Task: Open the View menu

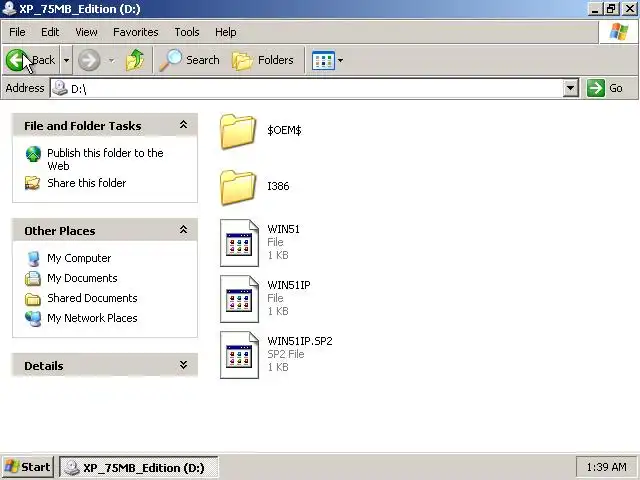Action: [x=86, y=32]
